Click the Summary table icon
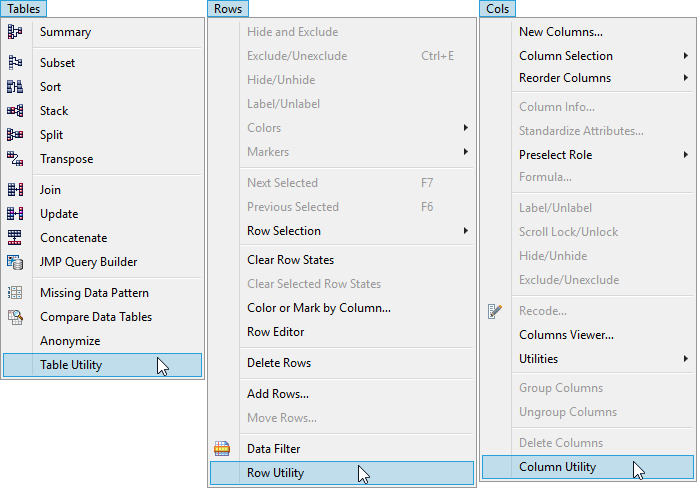Image resolution: width=697 pixels, height=488 pixels. 15,32
